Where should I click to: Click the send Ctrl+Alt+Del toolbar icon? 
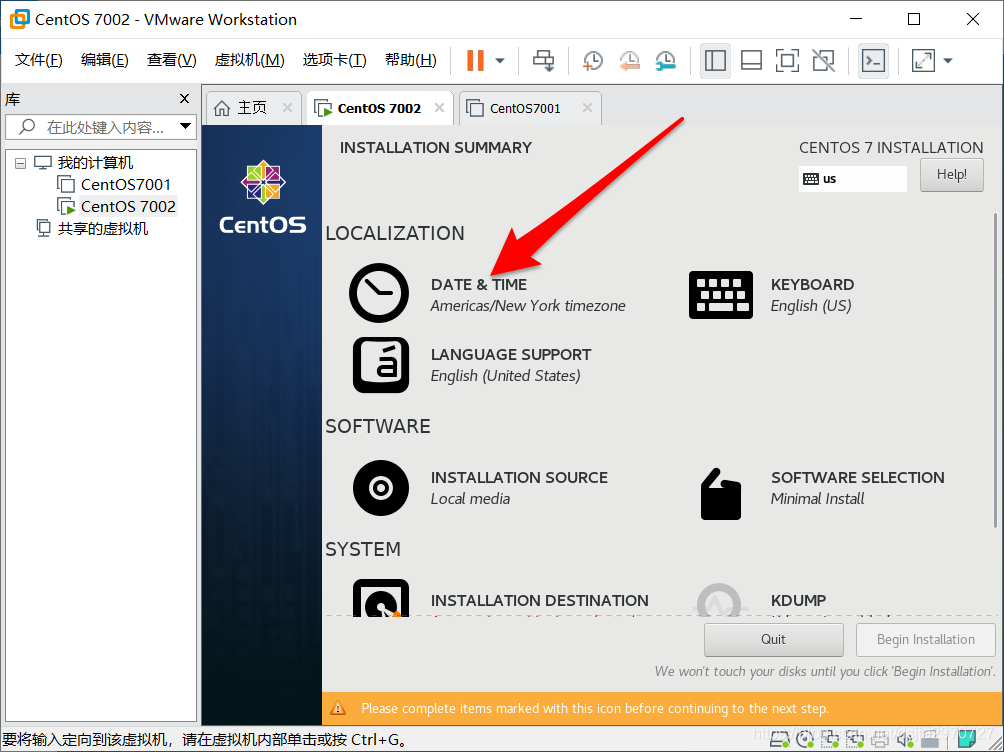[x=544, y=60]
